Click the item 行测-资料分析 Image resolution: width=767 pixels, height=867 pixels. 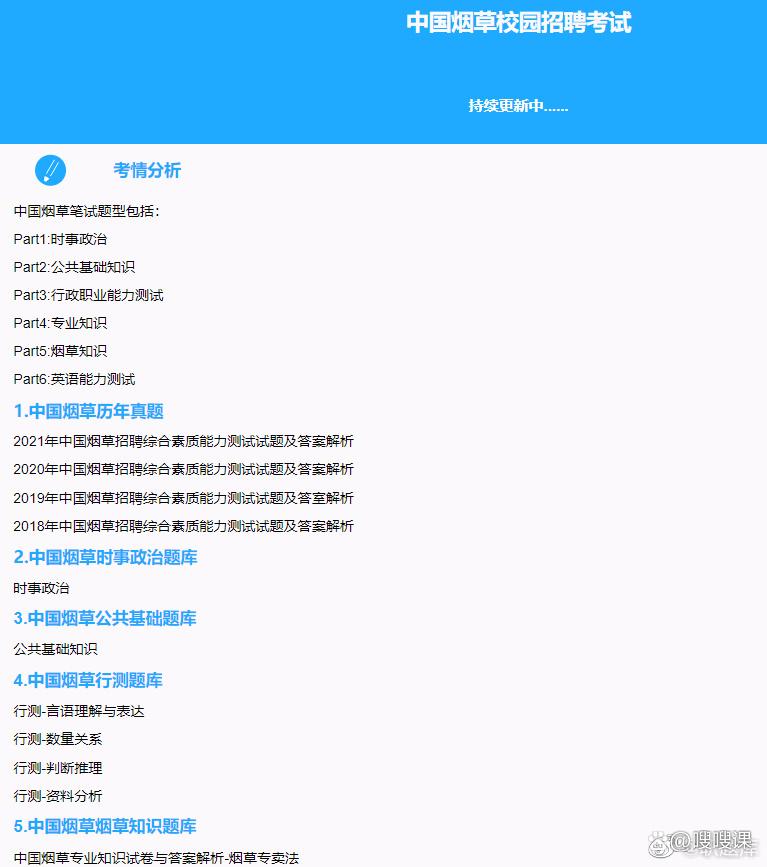point(58,796)
